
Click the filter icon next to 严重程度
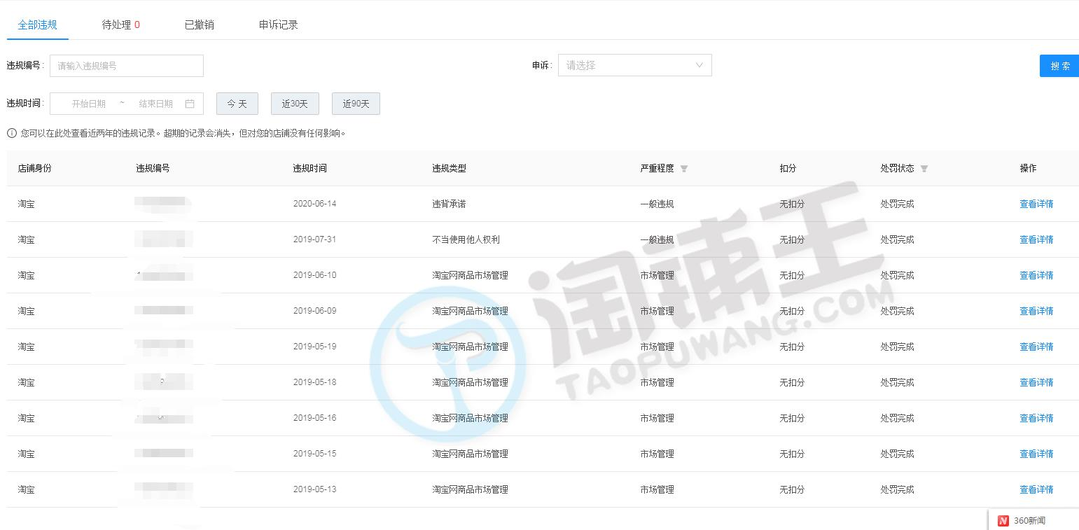click(x=683, y=169)
